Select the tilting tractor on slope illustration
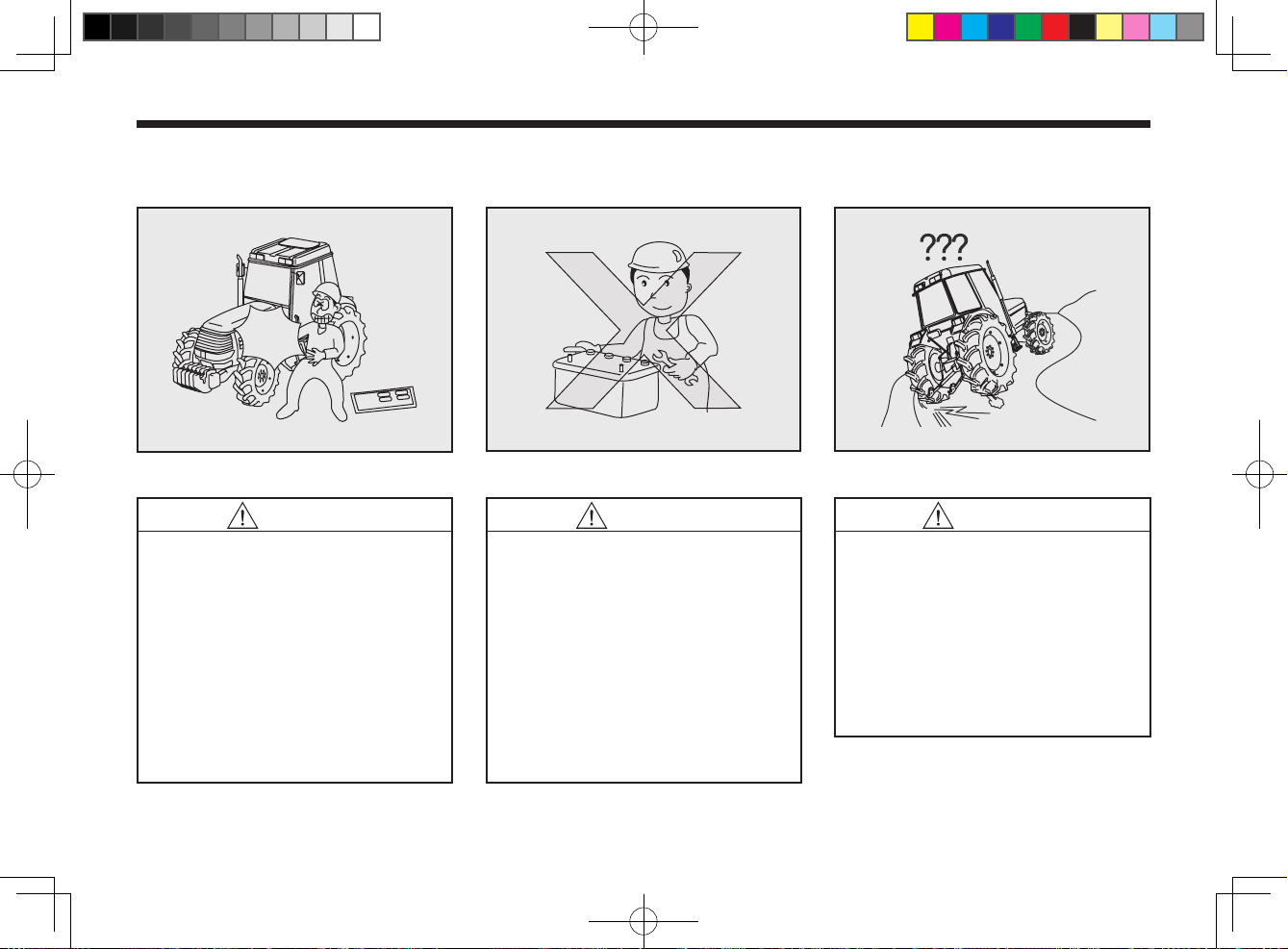Viewport: 1288px width, 949px height. 992,330
